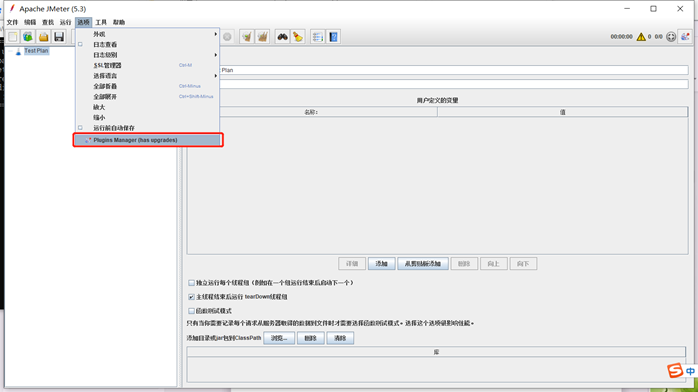Close the open 选项 menu

(83, 22)
